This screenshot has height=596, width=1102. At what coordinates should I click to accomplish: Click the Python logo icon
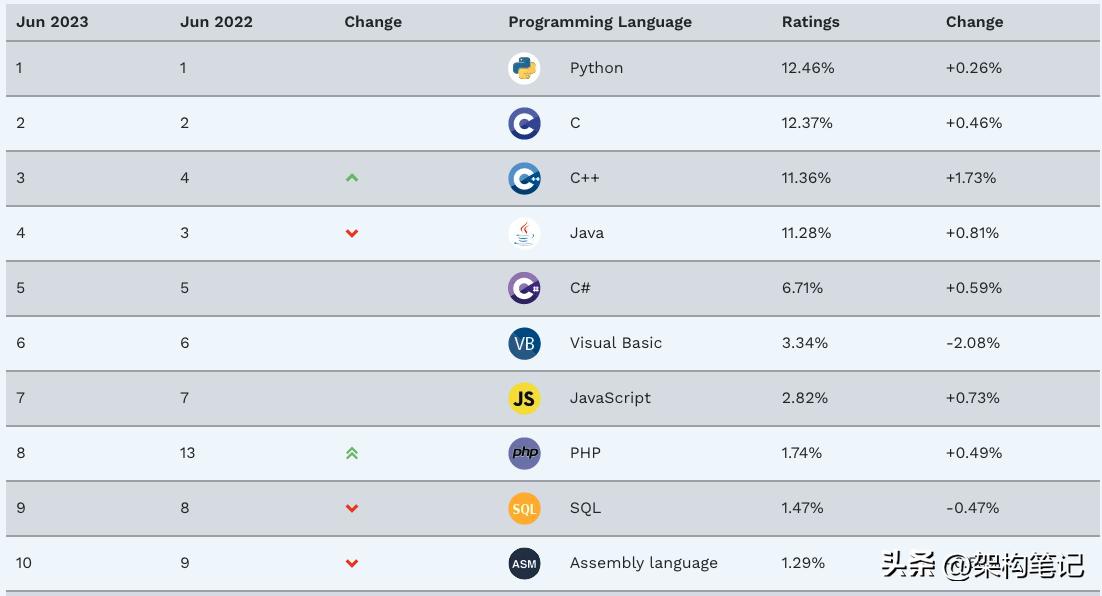(524, 68)
